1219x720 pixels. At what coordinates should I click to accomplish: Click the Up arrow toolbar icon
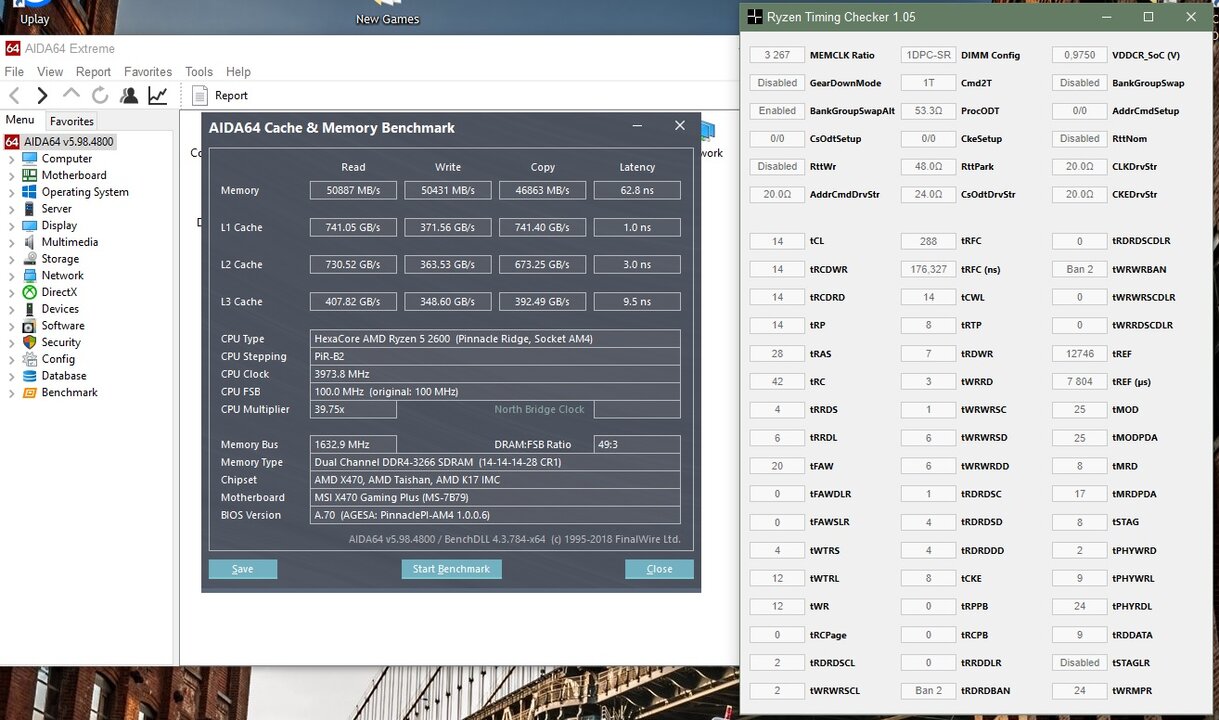coord(71,94)
